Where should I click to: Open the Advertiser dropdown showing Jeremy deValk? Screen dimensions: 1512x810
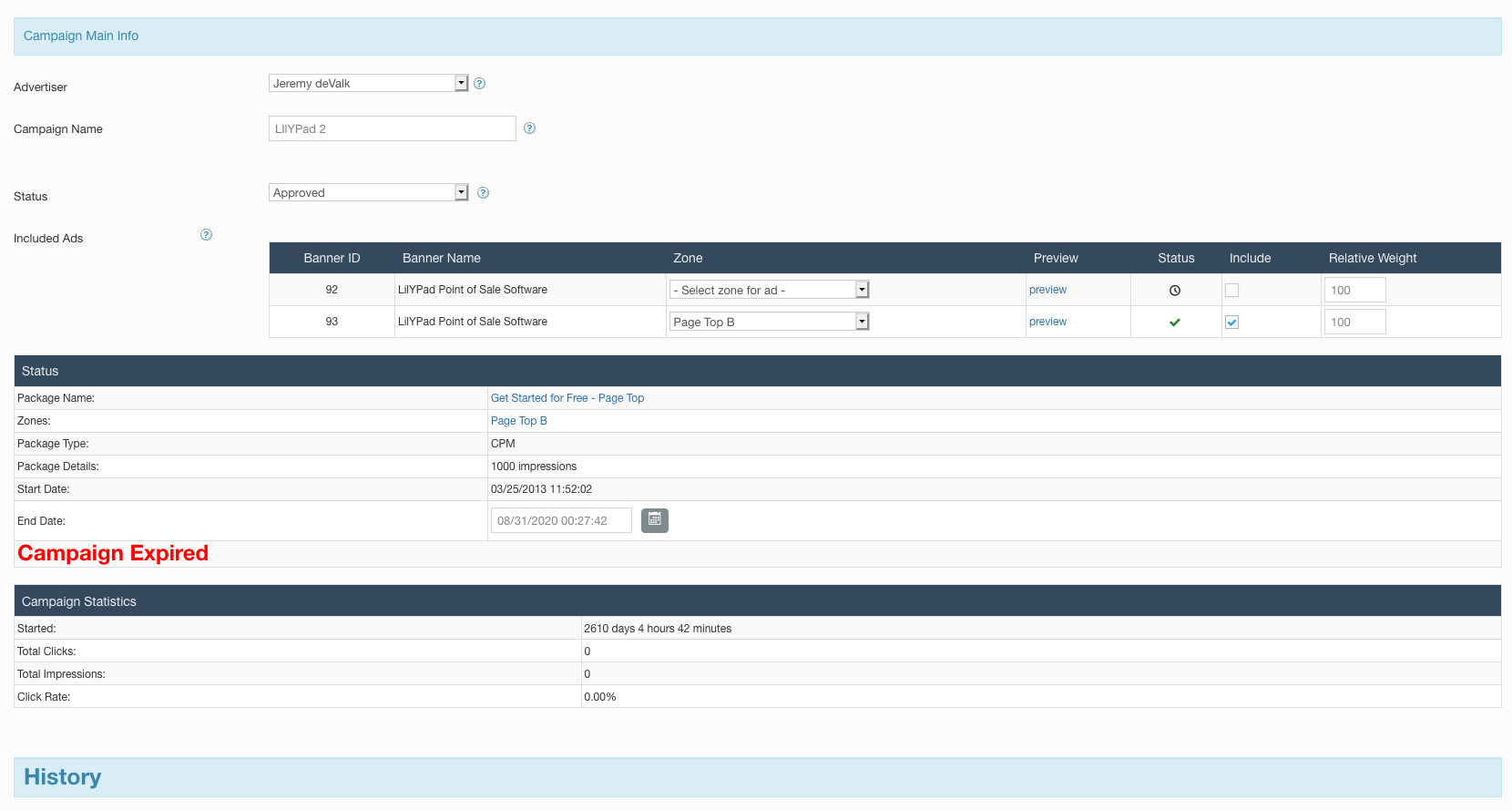(368, 84)
